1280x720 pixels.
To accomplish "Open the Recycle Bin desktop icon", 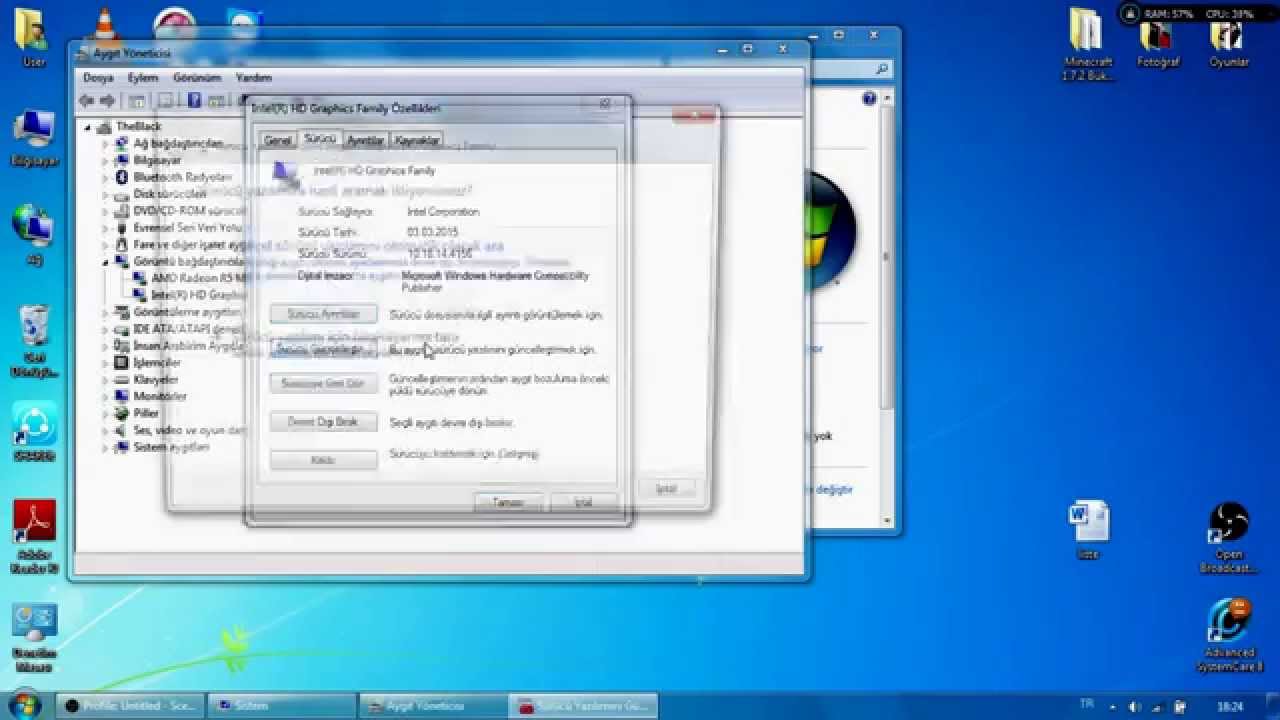I will click(34, 342).
